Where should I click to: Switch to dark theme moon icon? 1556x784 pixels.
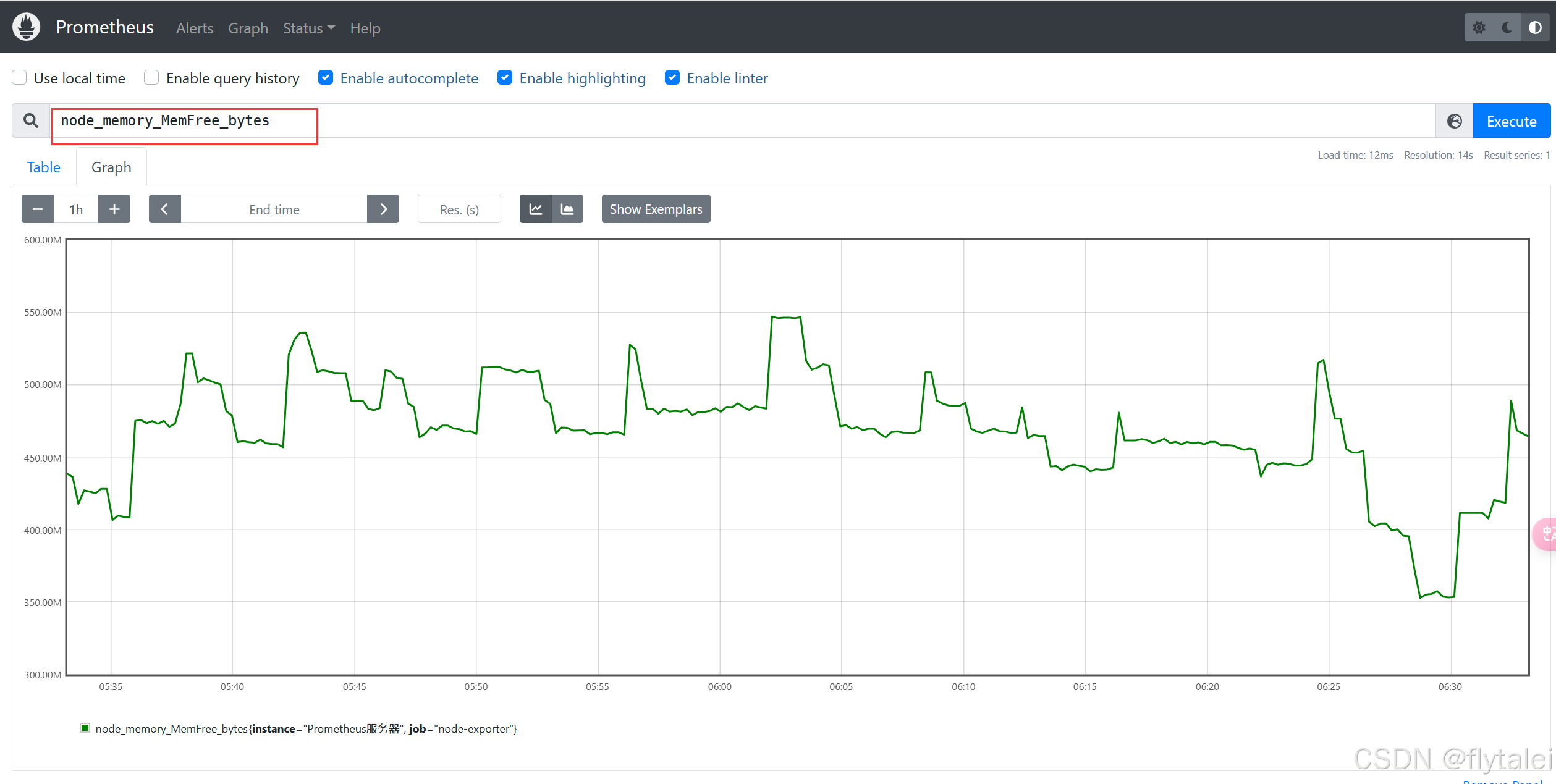coord(1507,28)
